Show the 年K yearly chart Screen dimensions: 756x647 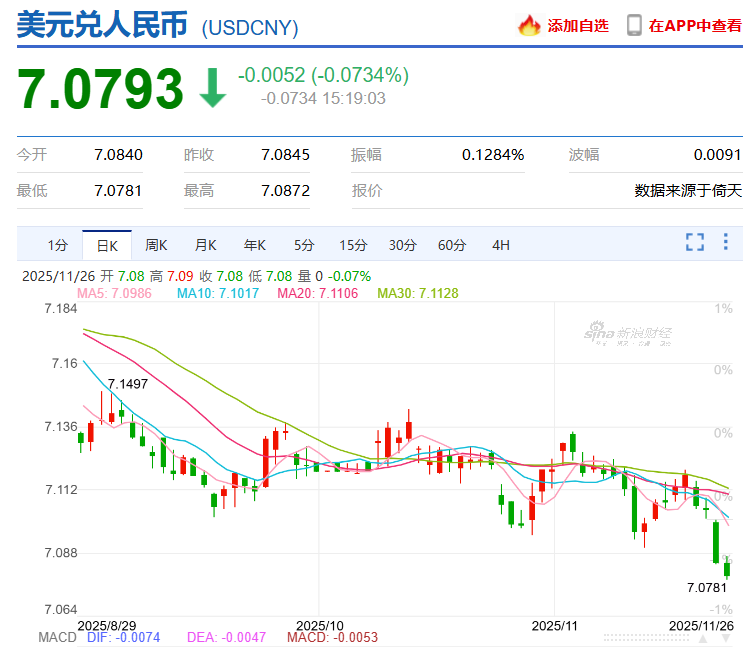pyautogui.click(x=255, y=245)
